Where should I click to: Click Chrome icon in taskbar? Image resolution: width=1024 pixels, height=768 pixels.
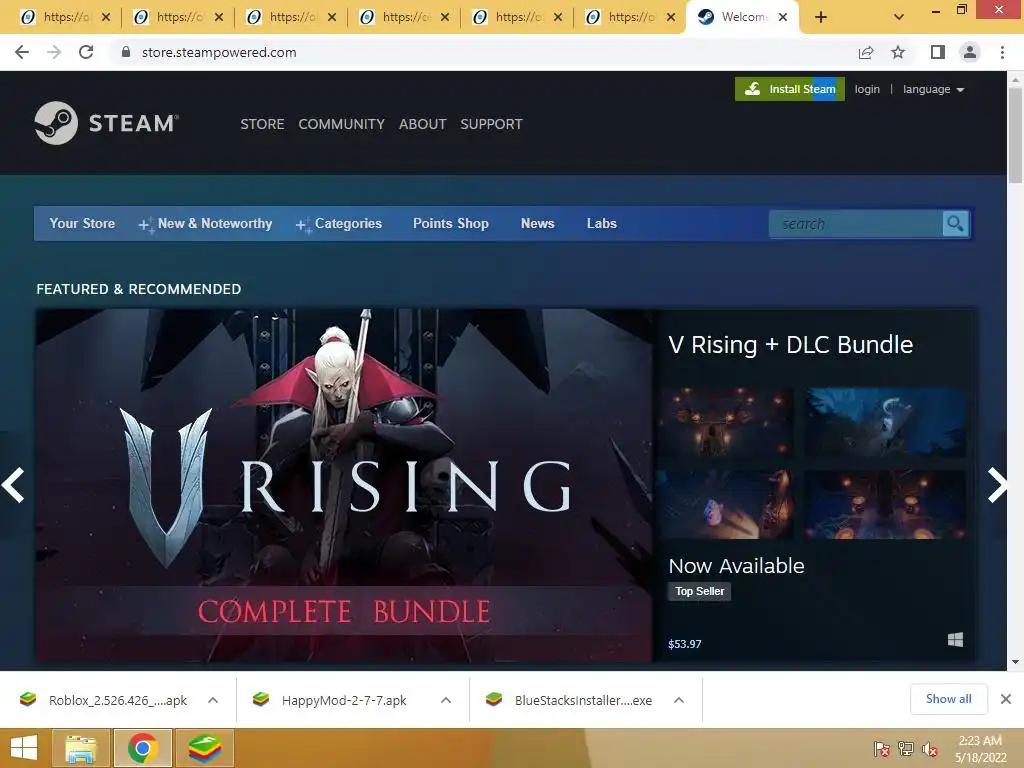pyautogui.click(x=142, y=748)
